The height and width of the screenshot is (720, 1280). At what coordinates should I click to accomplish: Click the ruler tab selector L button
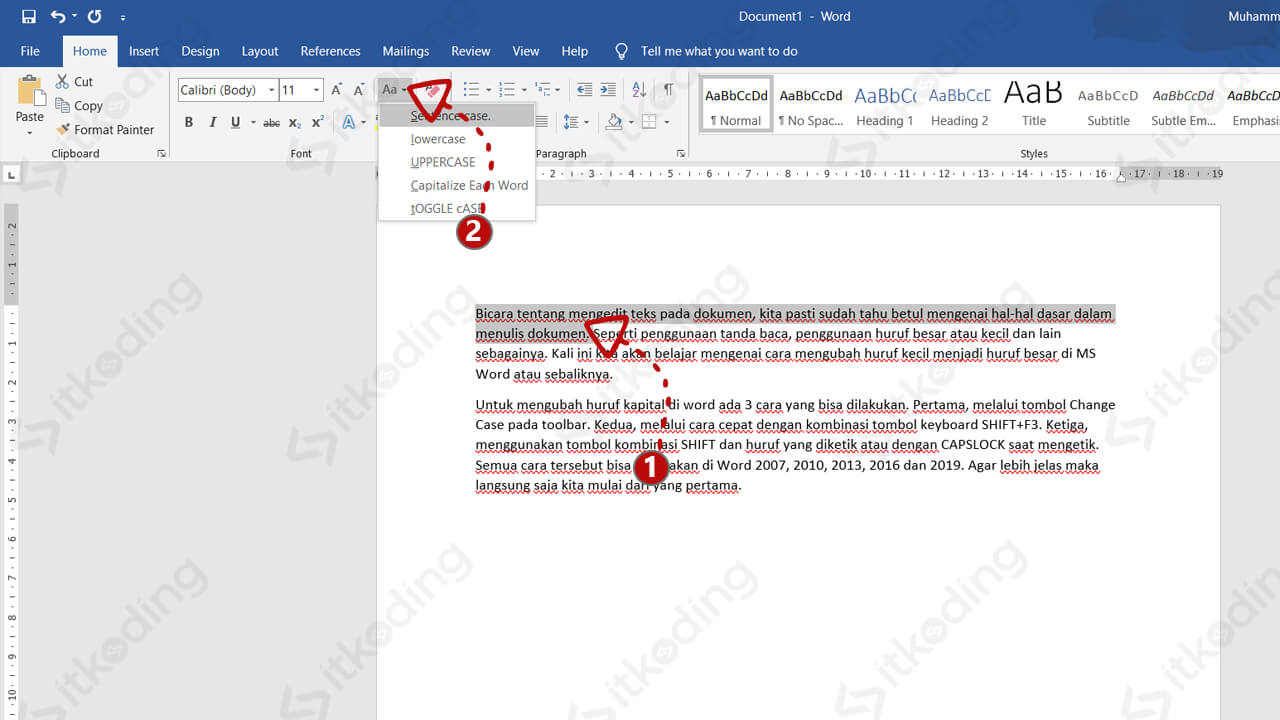coord(11,175)
